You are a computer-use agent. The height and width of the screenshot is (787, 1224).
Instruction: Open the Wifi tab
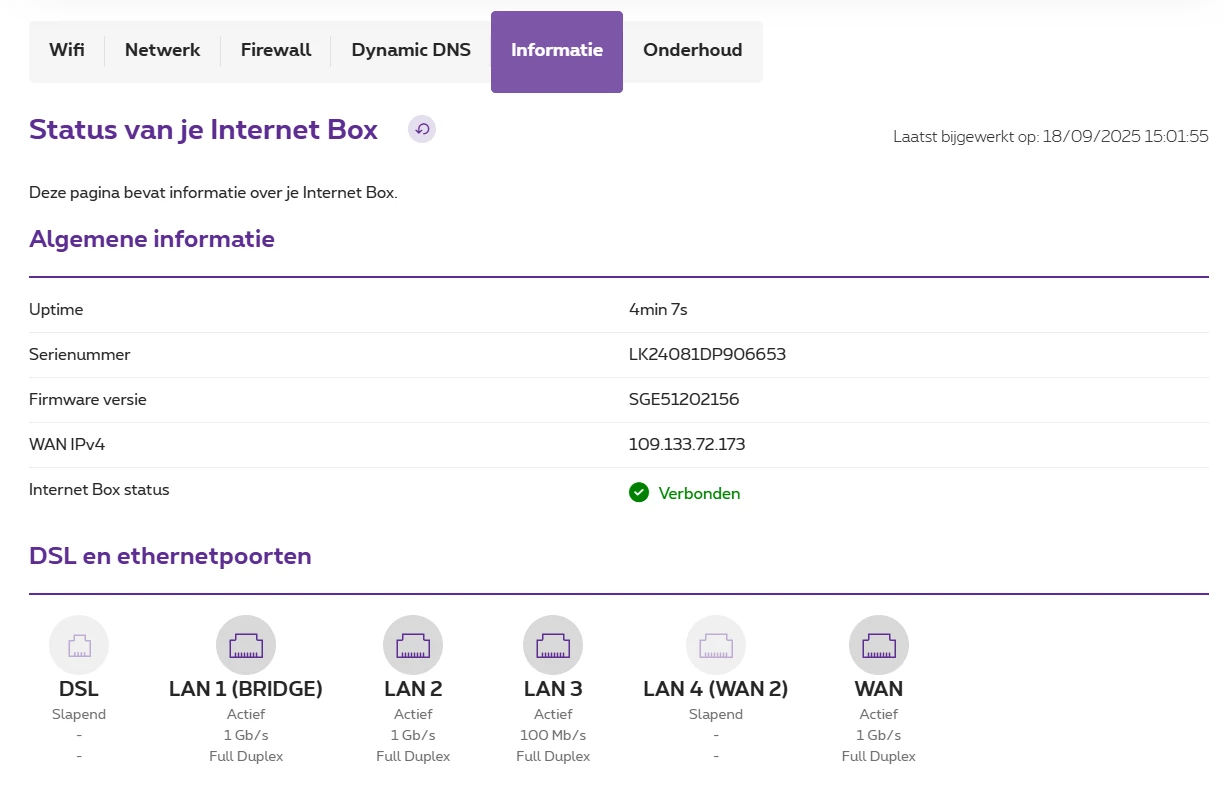click(67, 50)
